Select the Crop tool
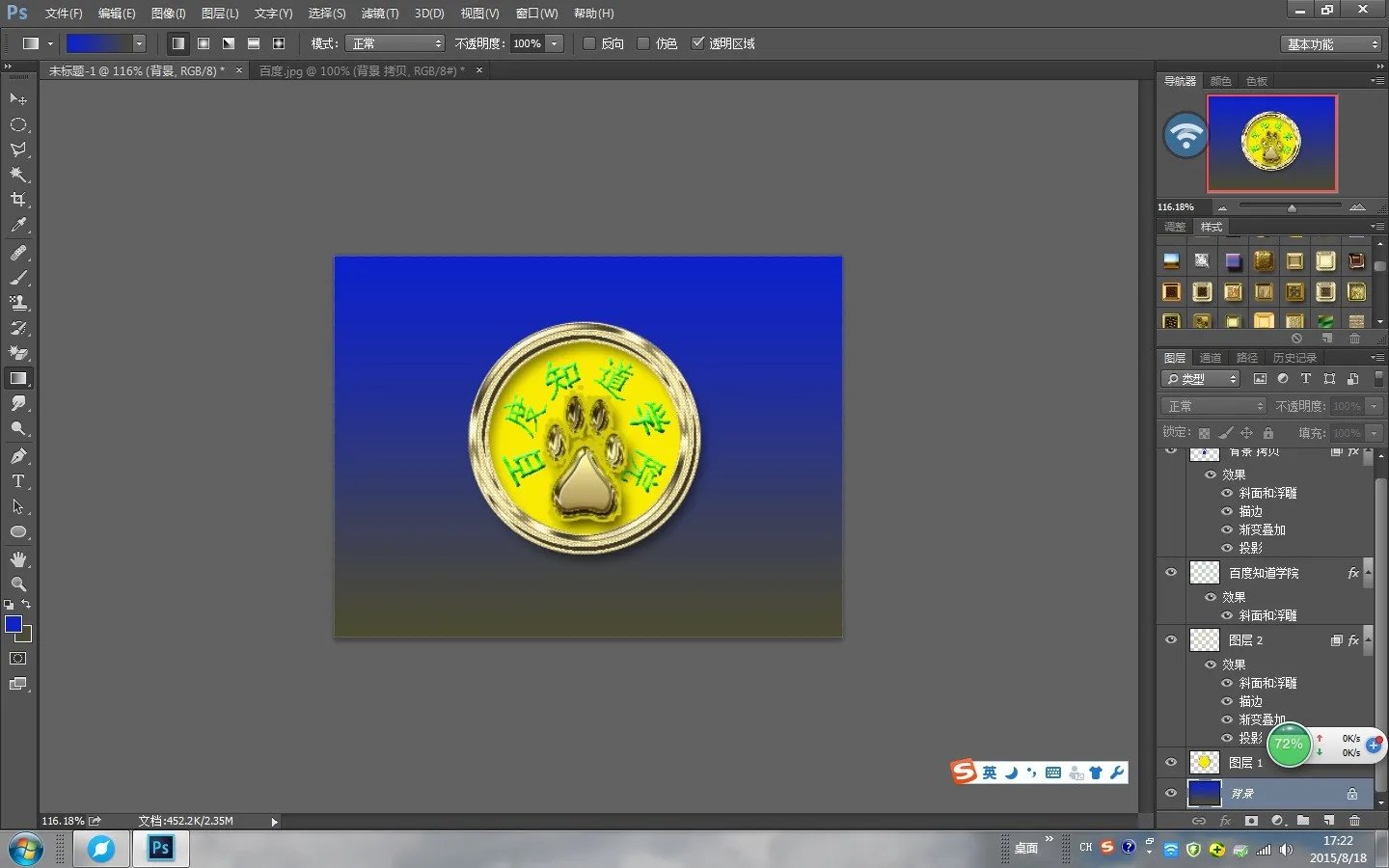1389x868 pixels. coord(17,200)
